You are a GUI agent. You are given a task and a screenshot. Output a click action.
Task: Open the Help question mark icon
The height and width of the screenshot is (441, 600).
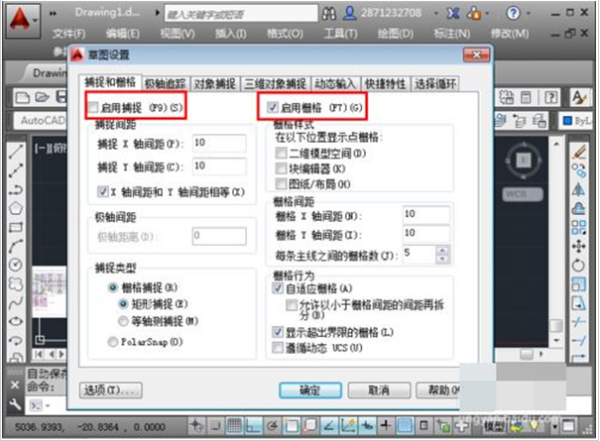coord(513,13)
